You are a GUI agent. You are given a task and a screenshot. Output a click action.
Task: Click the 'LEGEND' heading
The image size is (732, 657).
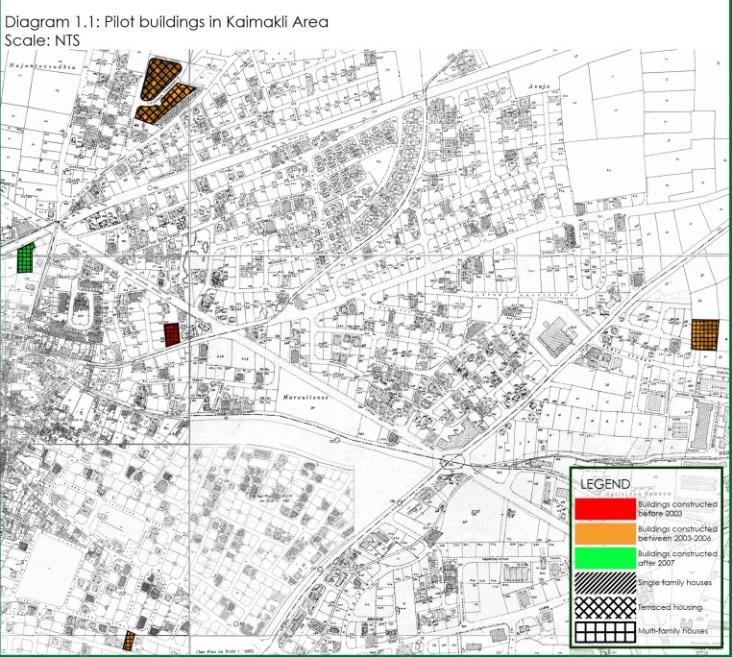605,484
